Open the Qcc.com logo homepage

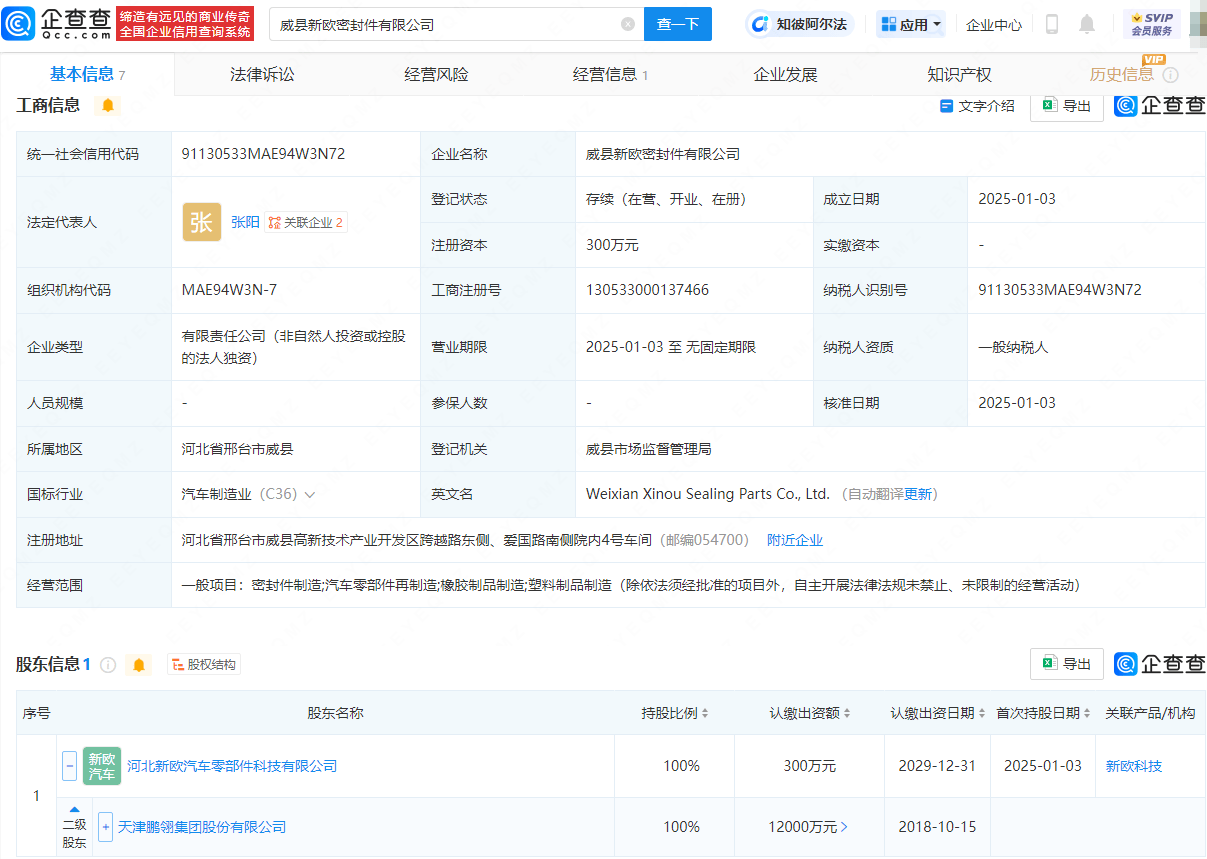56,23
